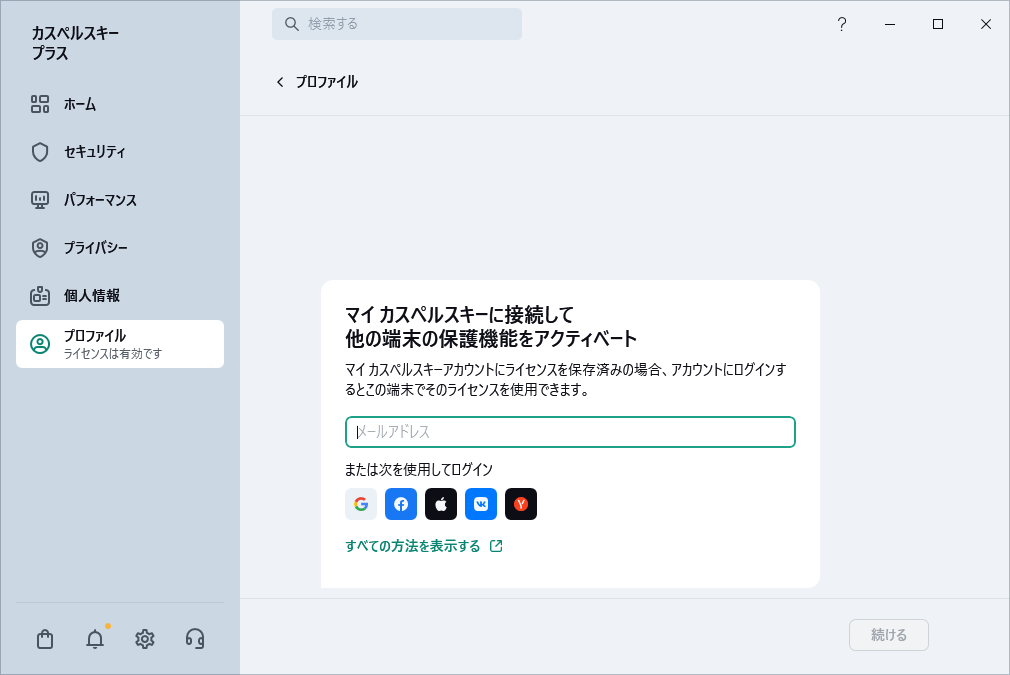
Task: Choose the Apple login icon
Action: tap(441, 504)
